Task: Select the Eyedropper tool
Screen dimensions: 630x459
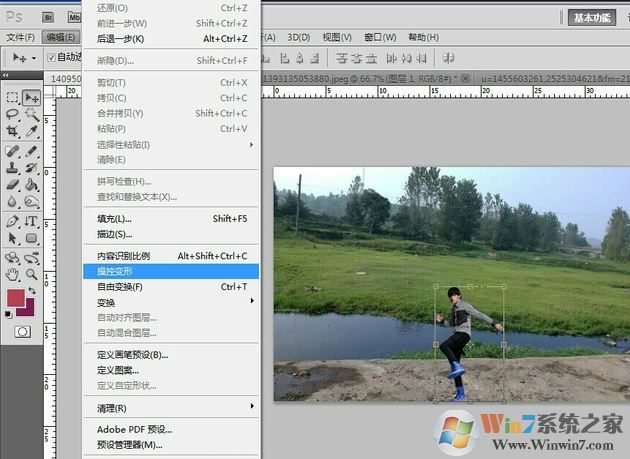Action: 32,132
